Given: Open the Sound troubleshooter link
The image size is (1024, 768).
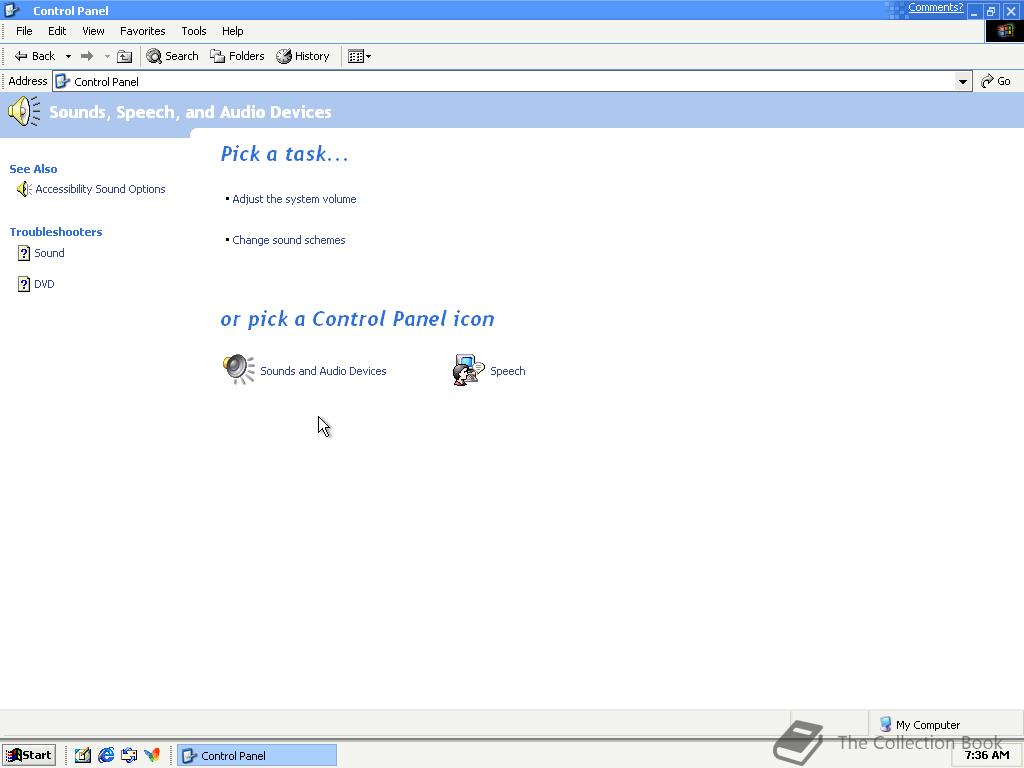Looking at the screenshot, I should tap(49, 253).
